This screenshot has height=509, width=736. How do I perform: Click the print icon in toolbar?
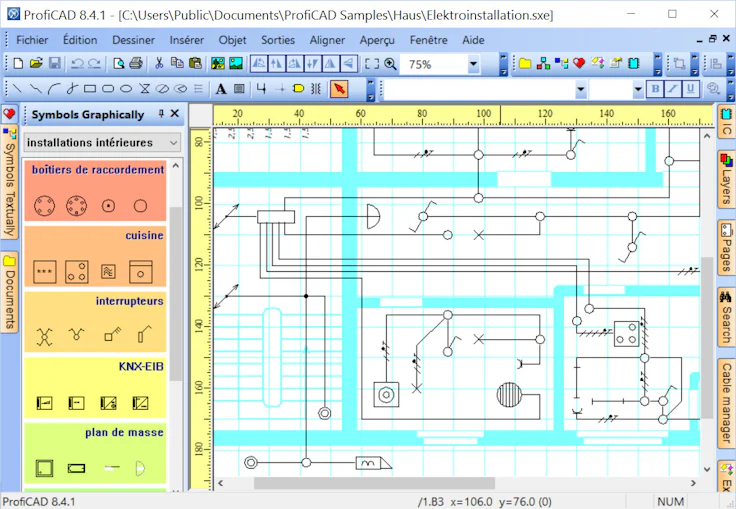pyautogui.click(x=136, y=63)
